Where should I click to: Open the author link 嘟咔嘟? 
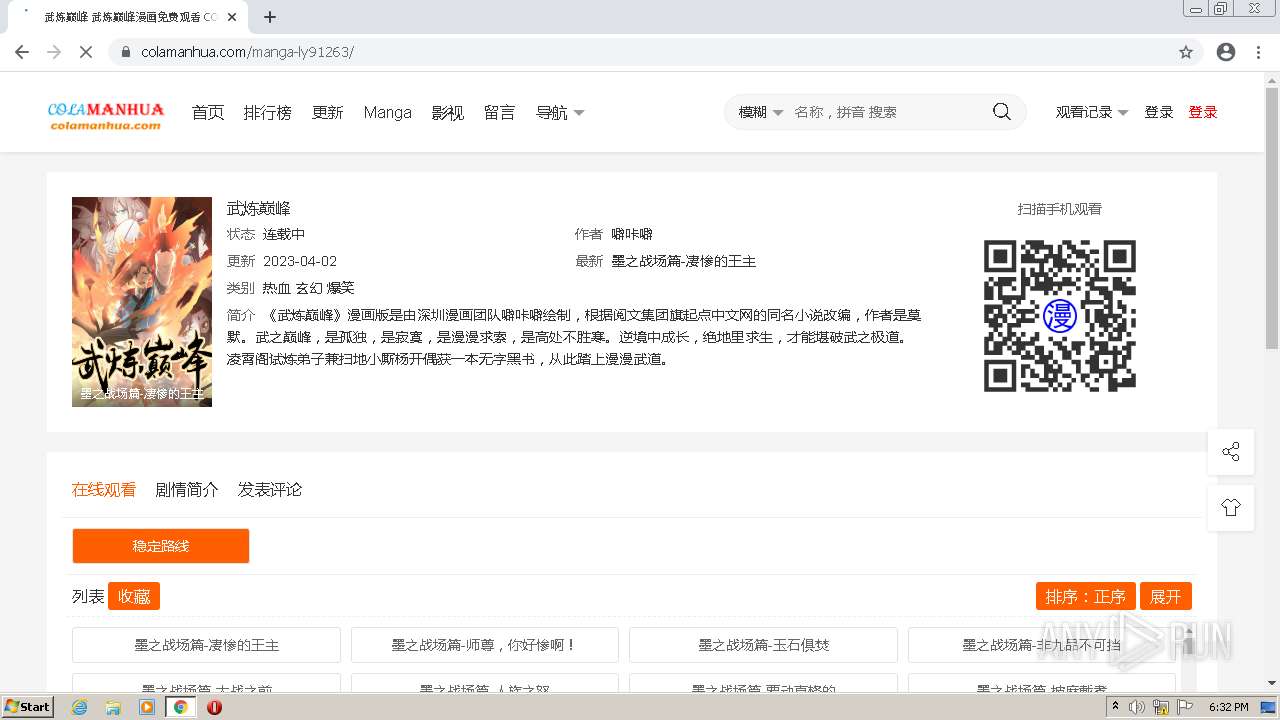[632, 234]
